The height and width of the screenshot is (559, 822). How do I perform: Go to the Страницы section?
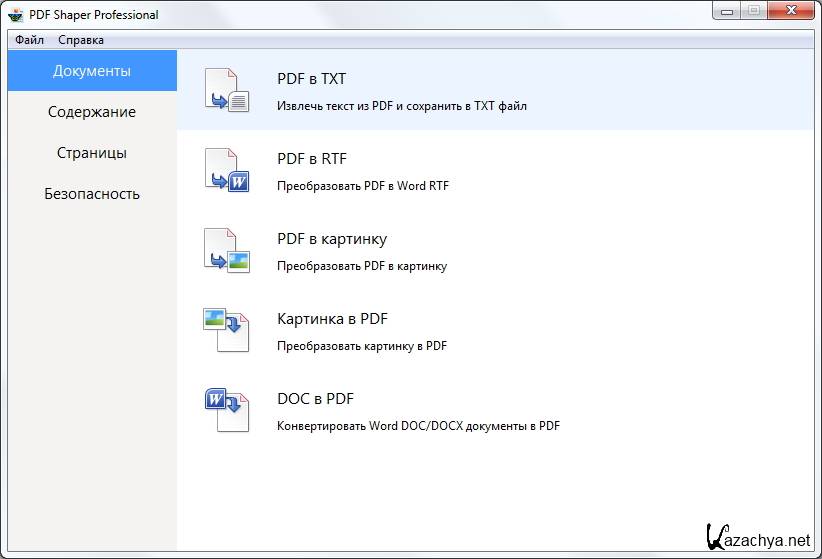click(92, 153)
